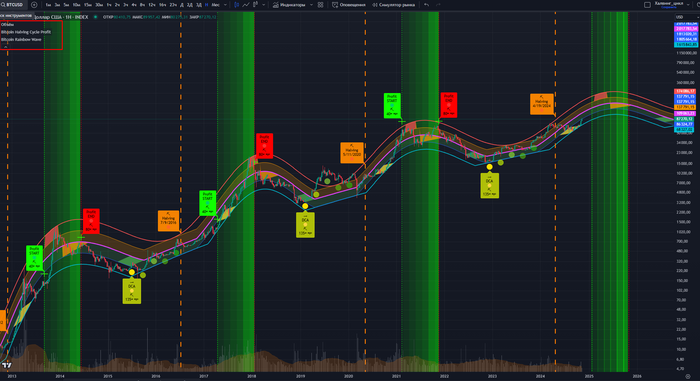
Task: Select Bitcoin Halving Cycle Profit legend
Action: coord(26,32)
